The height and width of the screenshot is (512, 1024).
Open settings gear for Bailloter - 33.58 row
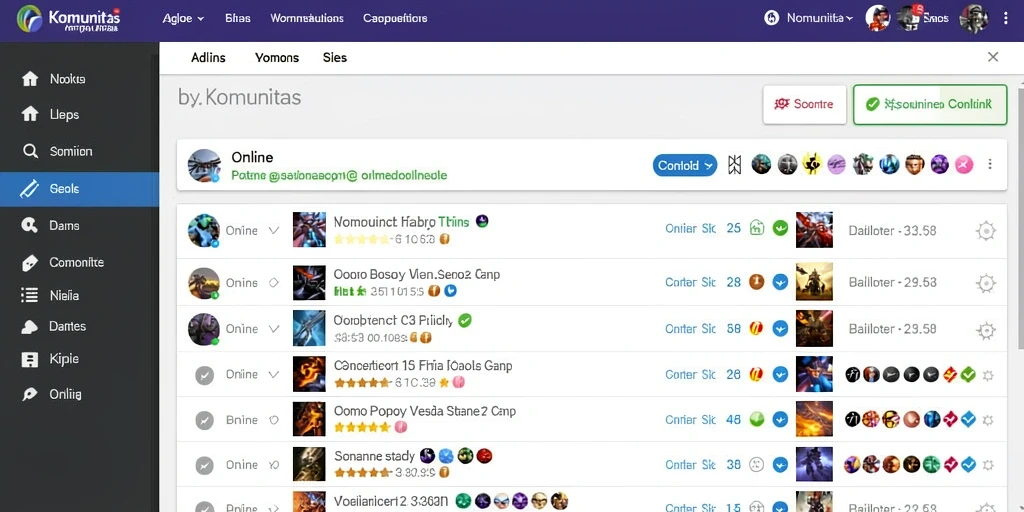click(x=985, y=231)
